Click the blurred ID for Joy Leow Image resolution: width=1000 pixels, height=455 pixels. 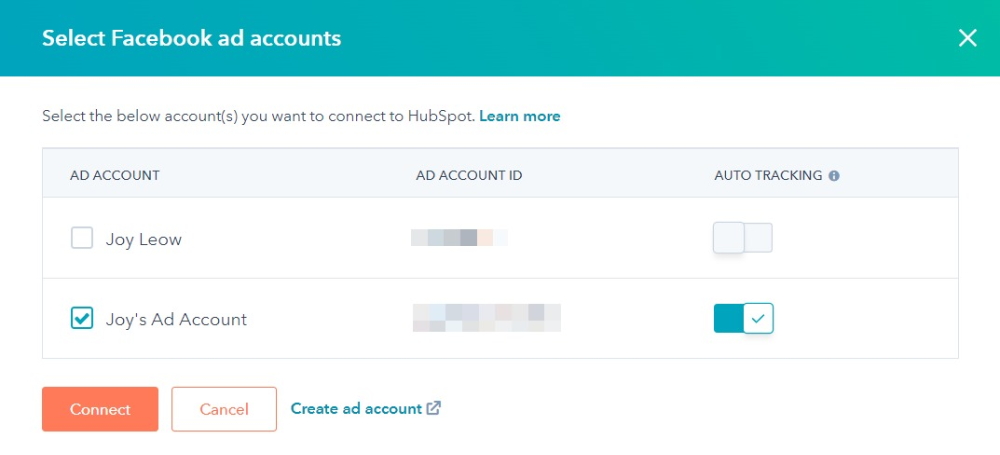pos(459,238)
